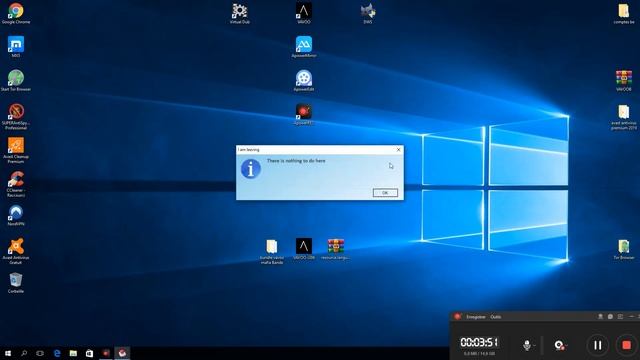Select the "avast antivirus premium 2019" folder
The height and width of the screenshot is (360, 640).
coord(624,117)
